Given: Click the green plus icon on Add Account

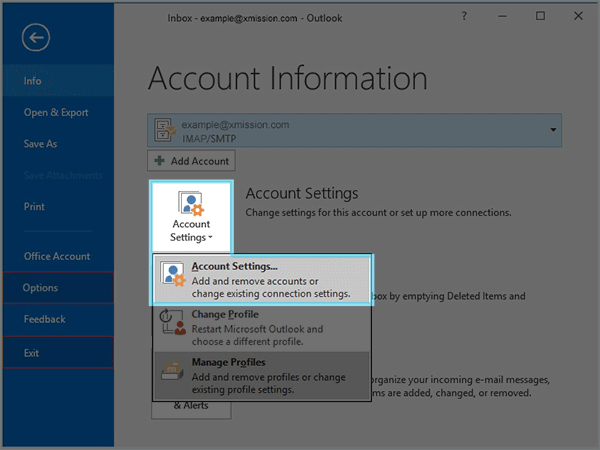Looking at the screenshot, I should (160, 161).
